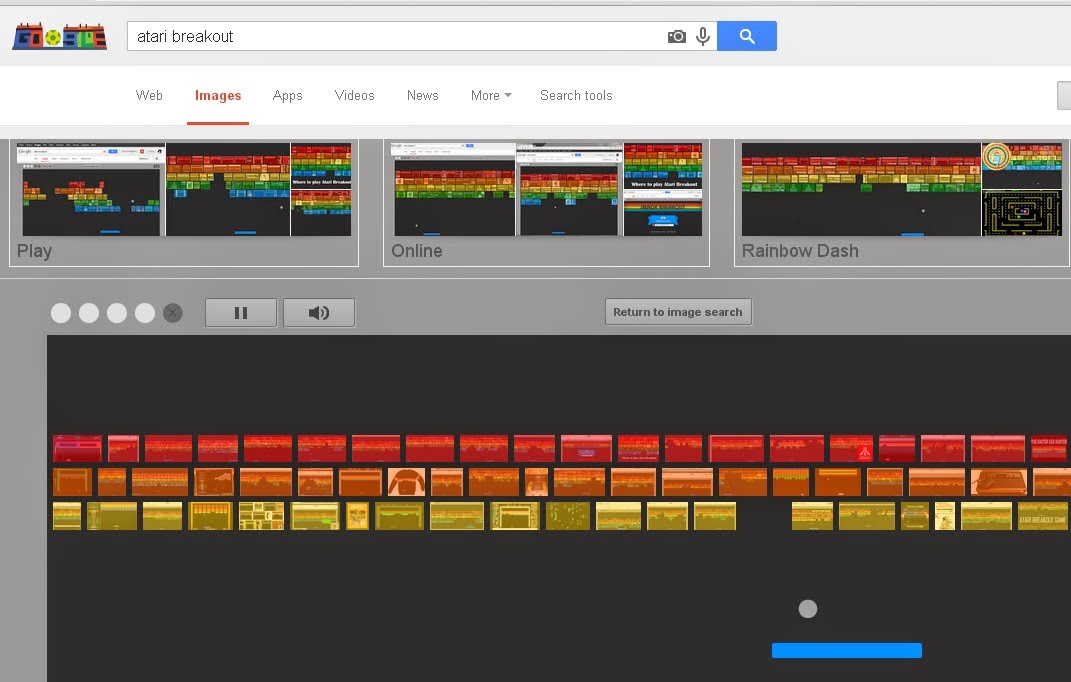Screen dimensions: 1071x682
Task: Switch to the Web tab
Action: [149, 96]
